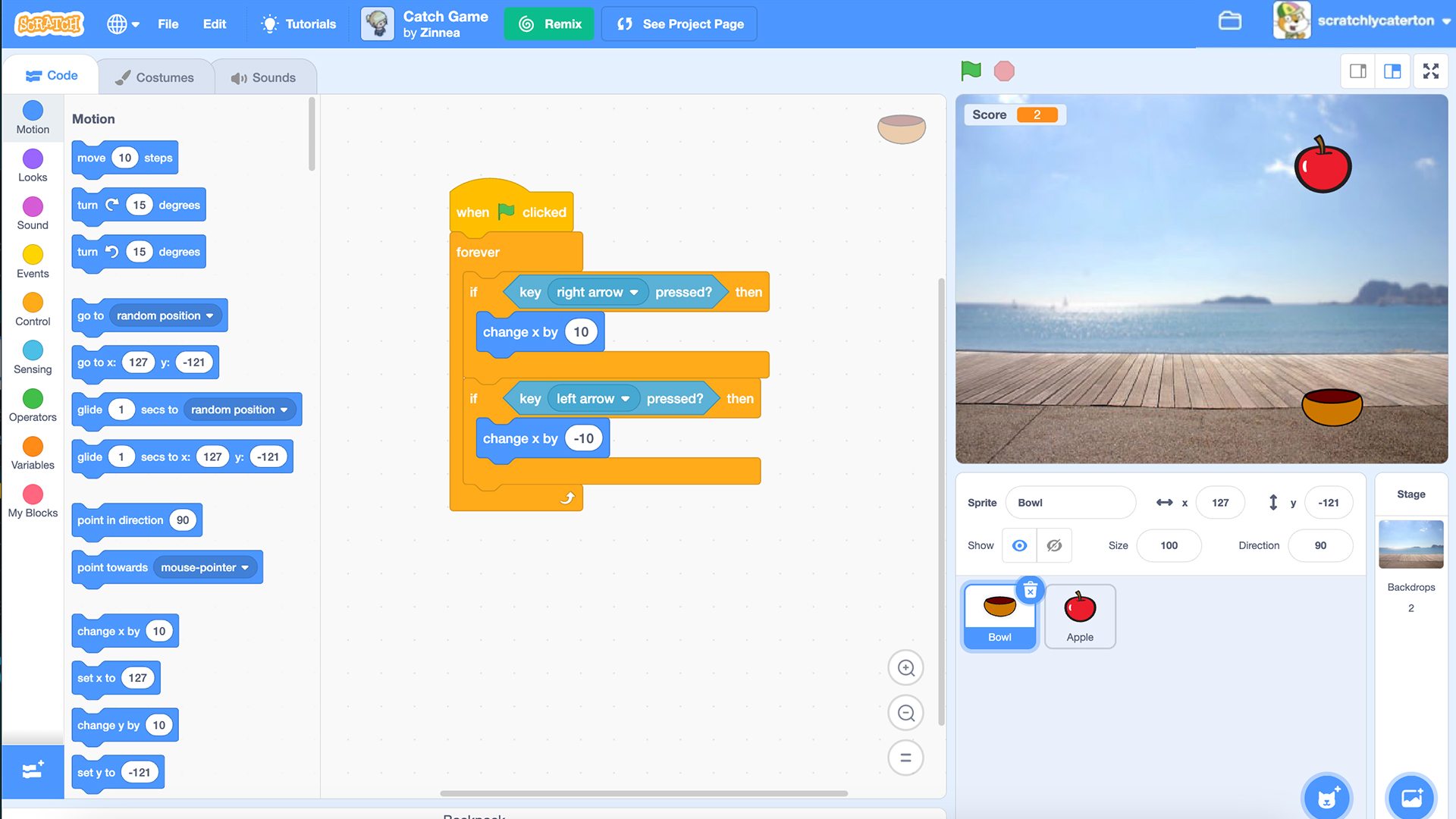The width and height of the screenshot is (1456, 819).
Task: Select the Apple sprite thumbnail
Action: pos(1080,616)
